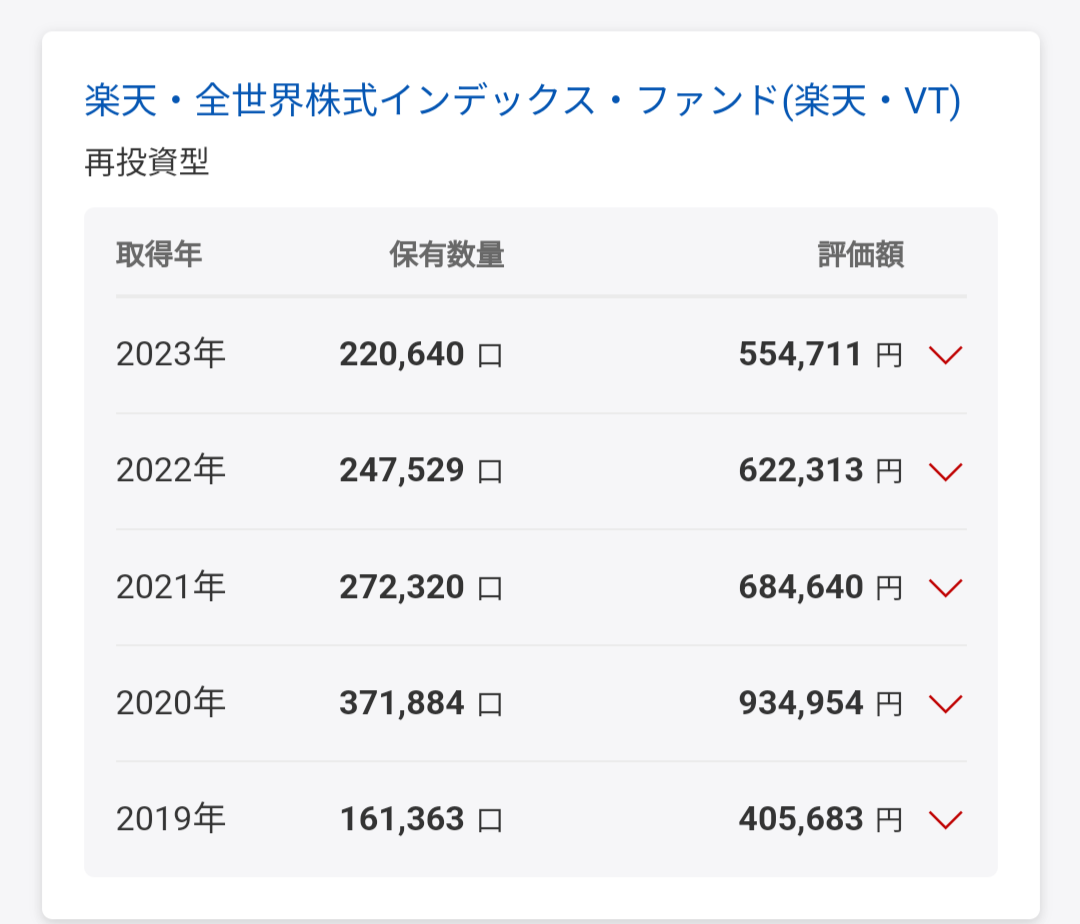Expand the 2021年 row chevron

(x=945, y=588)
